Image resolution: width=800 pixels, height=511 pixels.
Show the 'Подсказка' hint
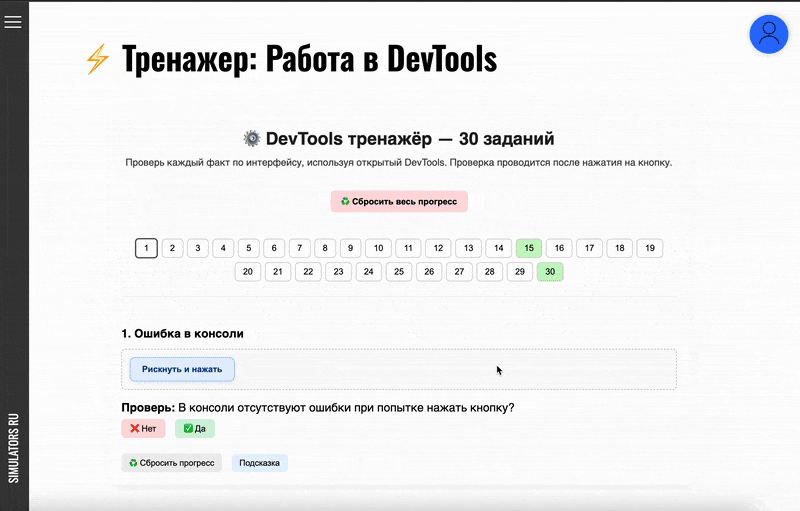tap(260, 463)
